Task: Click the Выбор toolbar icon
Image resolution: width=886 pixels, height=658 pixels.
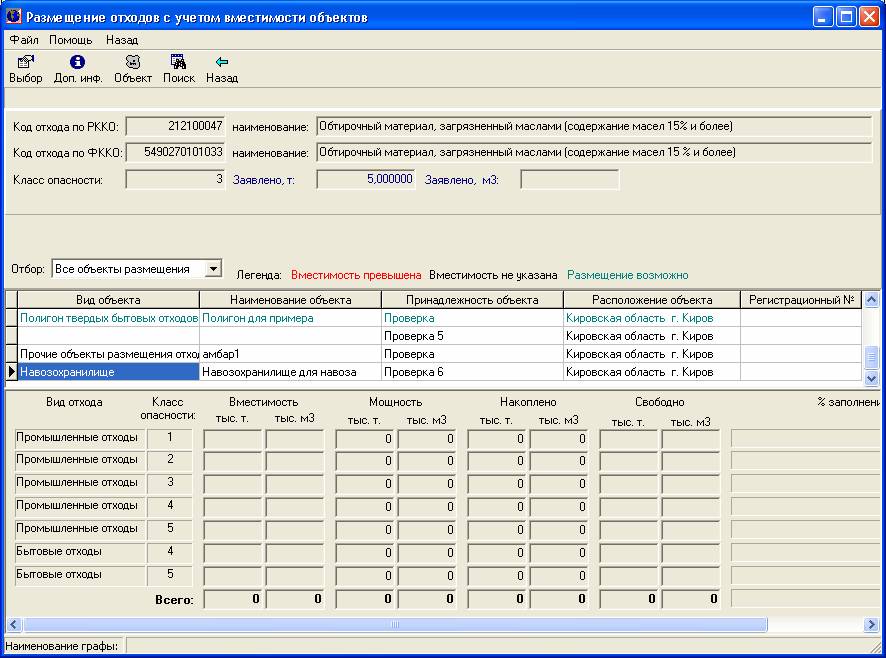Action: tap(26, 62)
